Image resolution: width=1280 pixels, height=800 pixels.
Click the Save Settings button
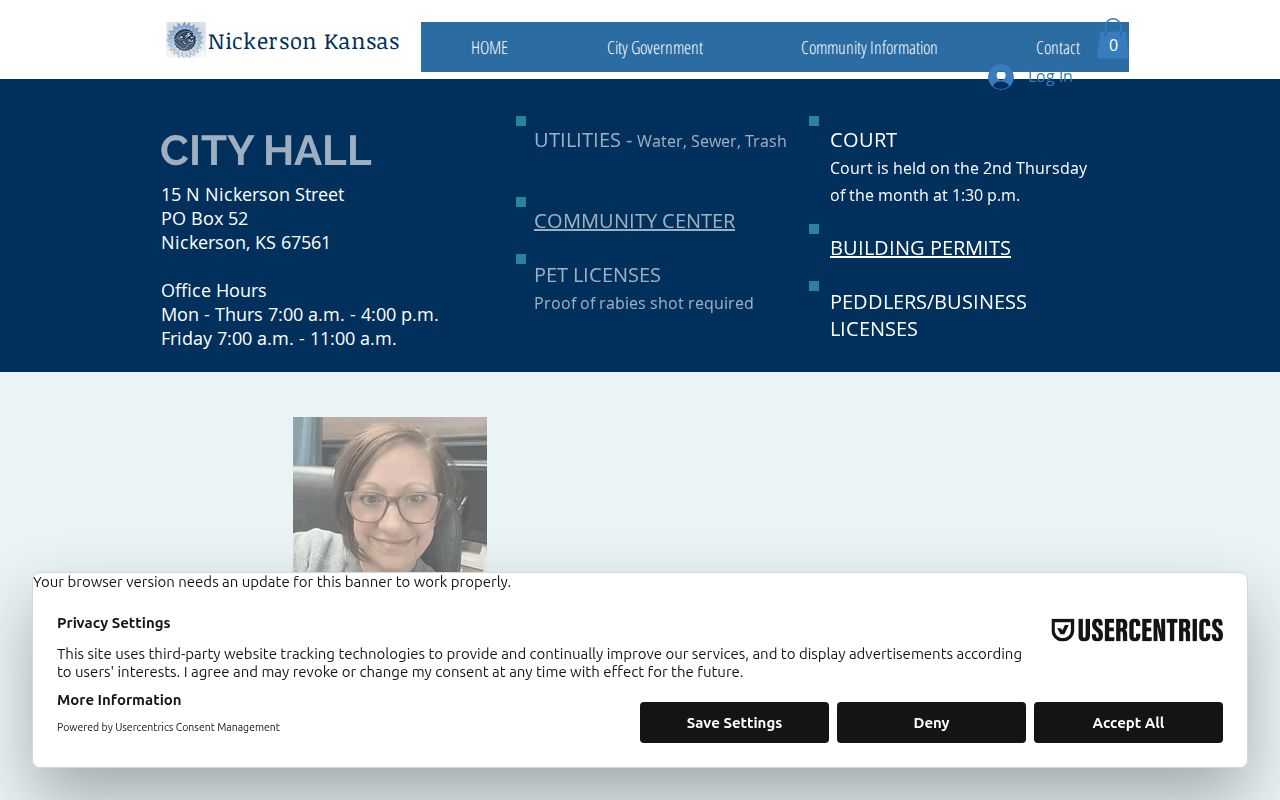[x=734, y=723]
